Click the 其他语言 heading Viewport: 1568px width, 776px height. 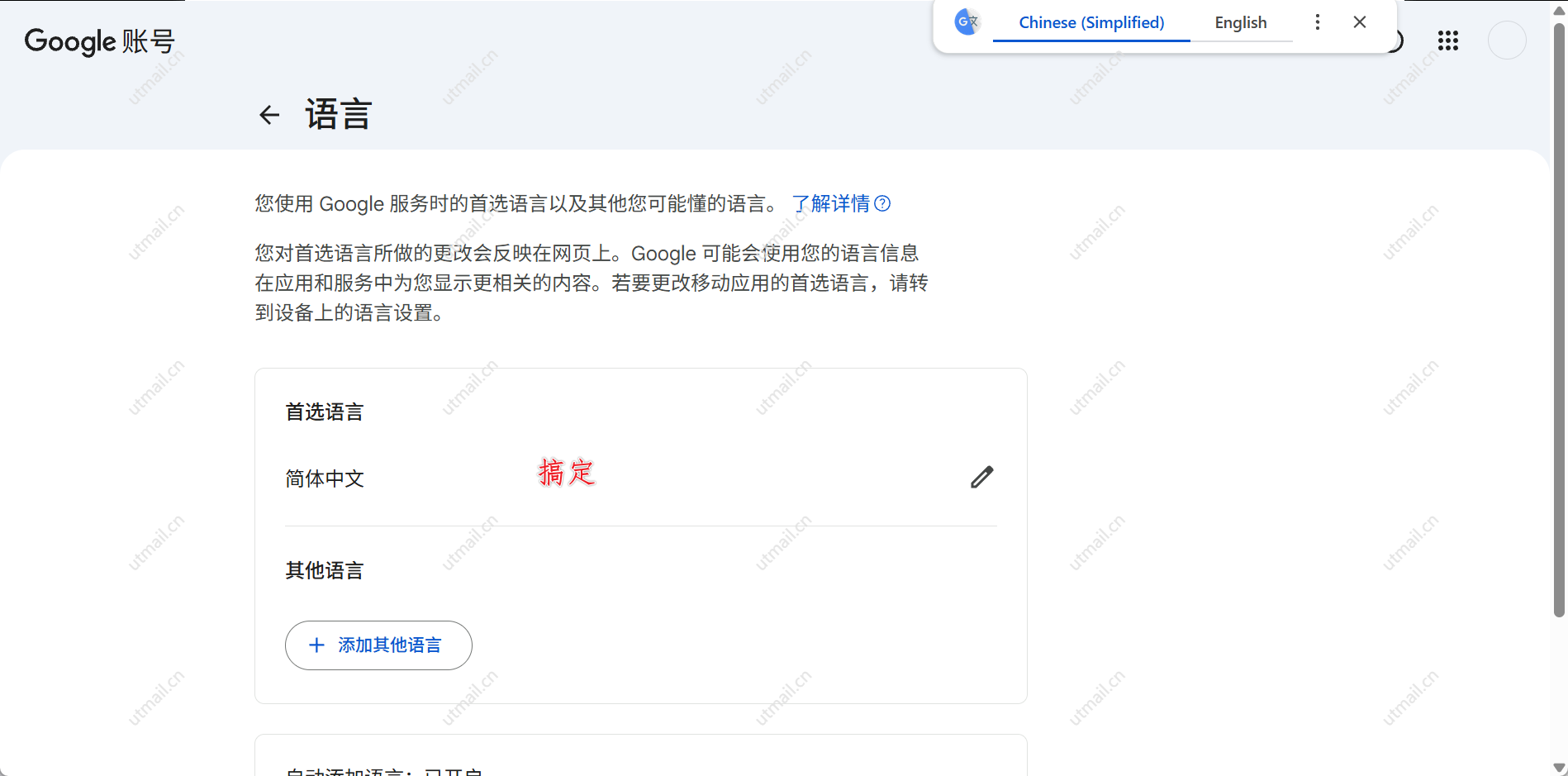(x=325, y=570)
